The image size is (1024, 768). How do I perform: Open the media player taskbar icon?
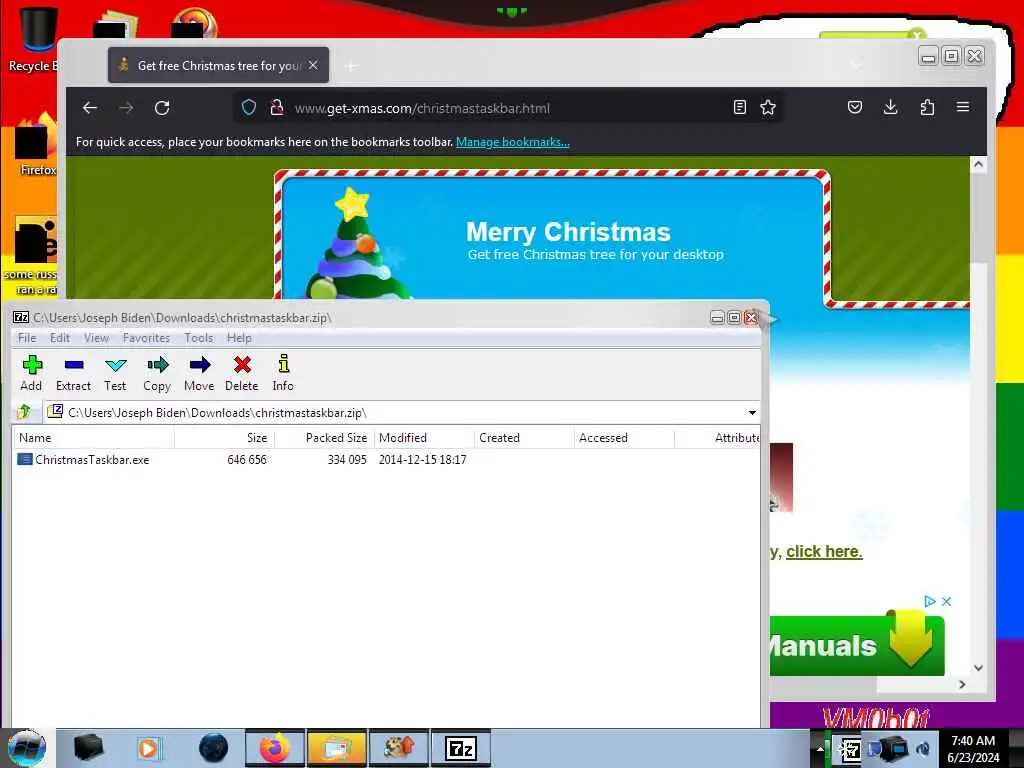tap(148, 748)
